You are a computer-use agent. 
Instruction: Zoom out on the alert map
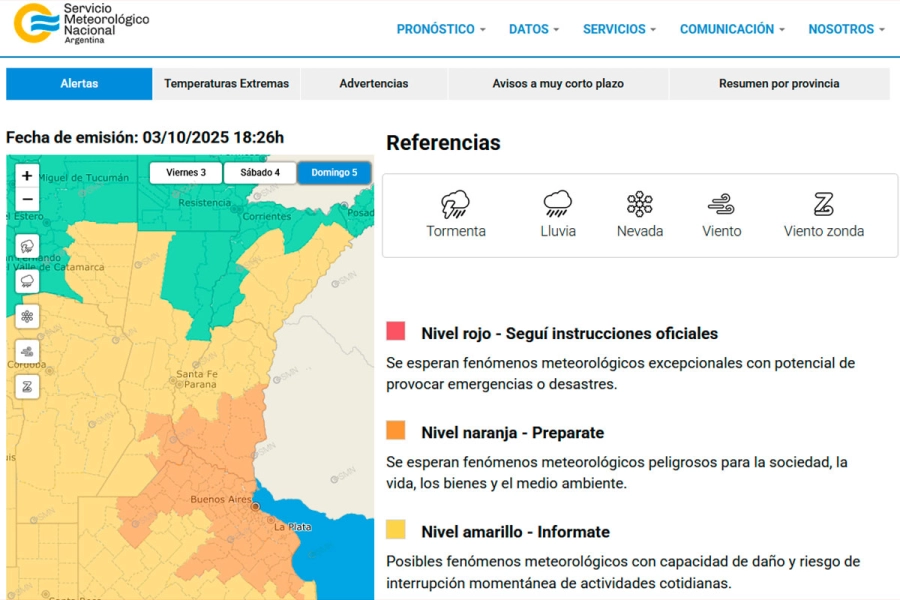click(27, 199)
